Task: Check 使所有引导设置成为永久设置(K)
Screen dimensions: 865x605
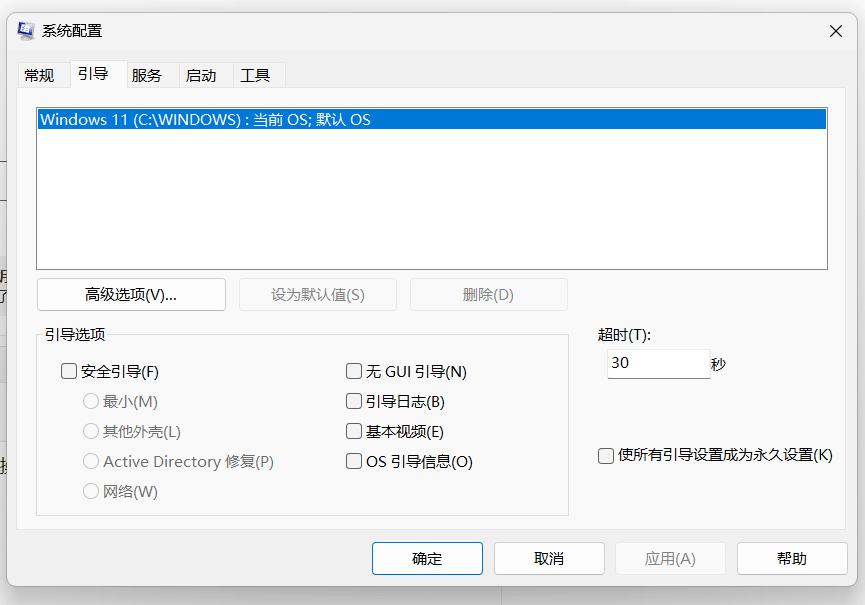Action: [x=606, y=456]
